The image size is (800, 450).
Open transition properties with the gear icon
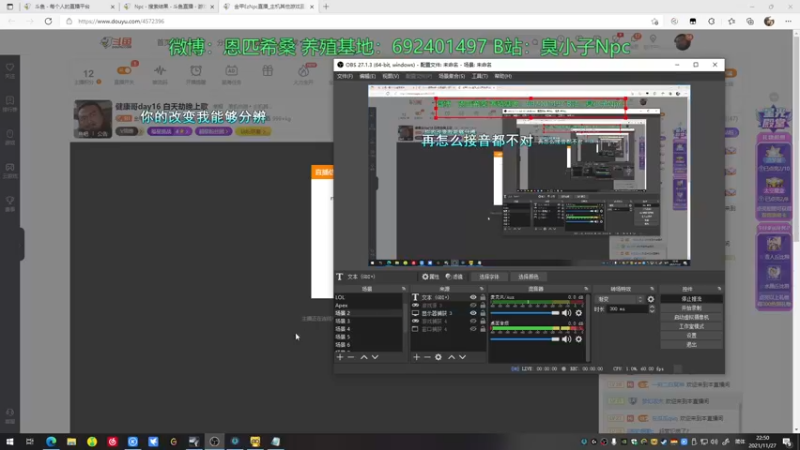(x=651, y=299)
